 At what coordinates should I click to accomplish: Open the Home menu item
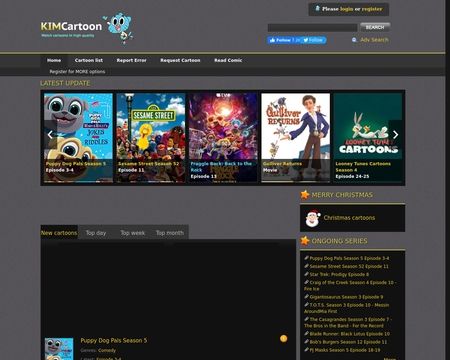pyautogui.click(x=54, y=60)
